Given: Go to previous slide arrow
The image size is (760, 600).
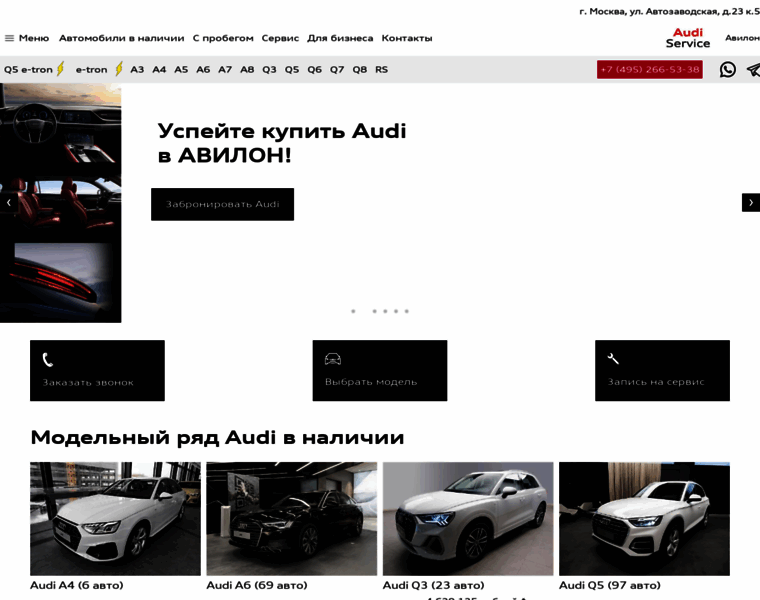Looking at the screenshot, I should (9, 203).
